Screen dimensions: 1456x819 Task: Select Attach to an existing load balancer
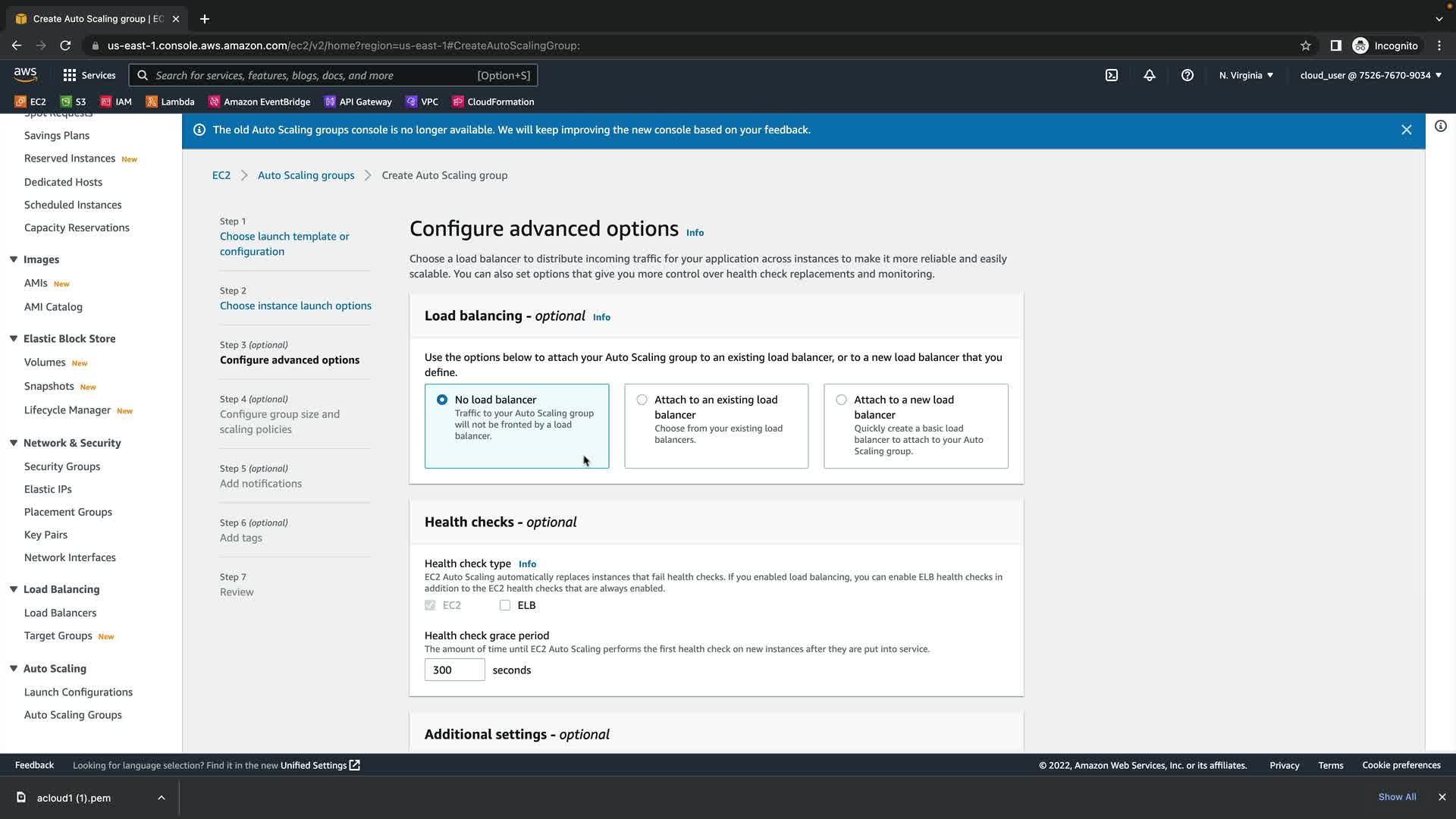642,400
